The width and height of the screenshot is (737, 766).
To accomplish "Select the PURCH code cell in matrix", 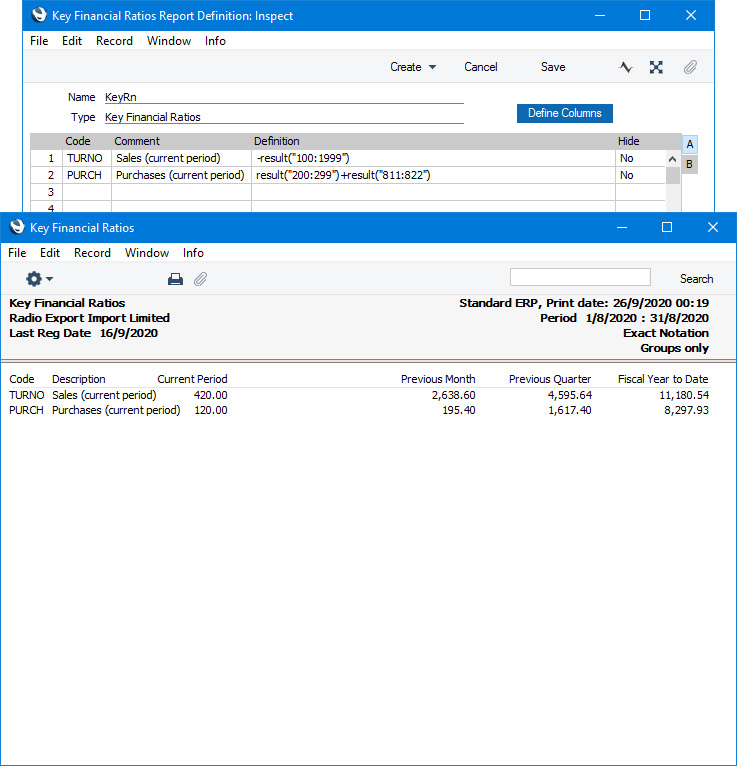I will tap(87, 175).
